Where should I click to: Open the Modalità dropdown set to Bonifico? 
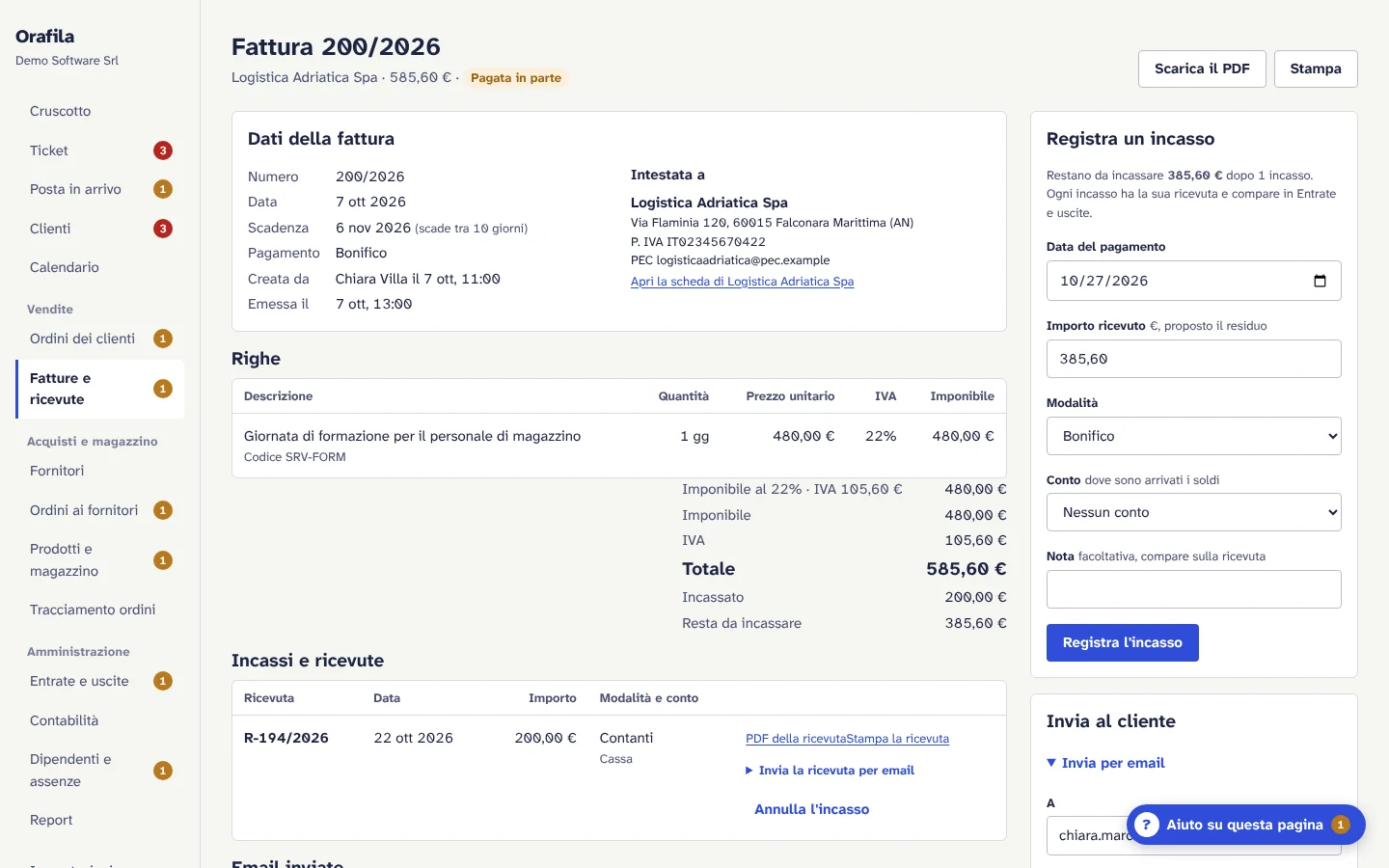pos(1194,436)
